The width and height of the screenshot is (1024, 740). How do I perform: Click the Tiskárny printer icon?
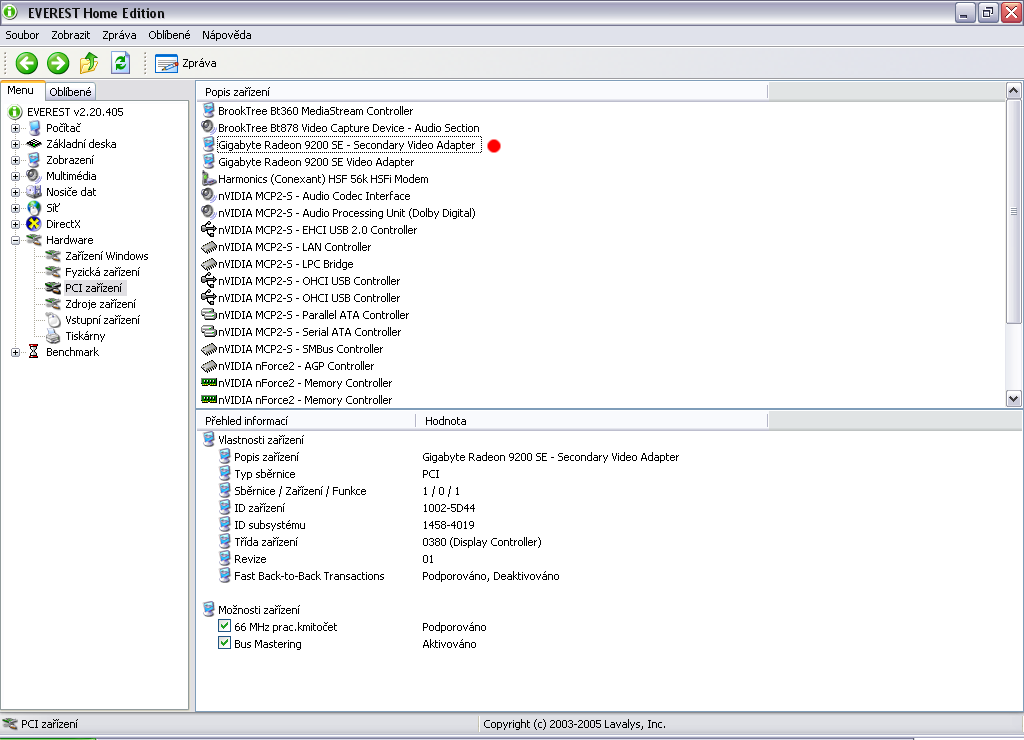(53, 336)
